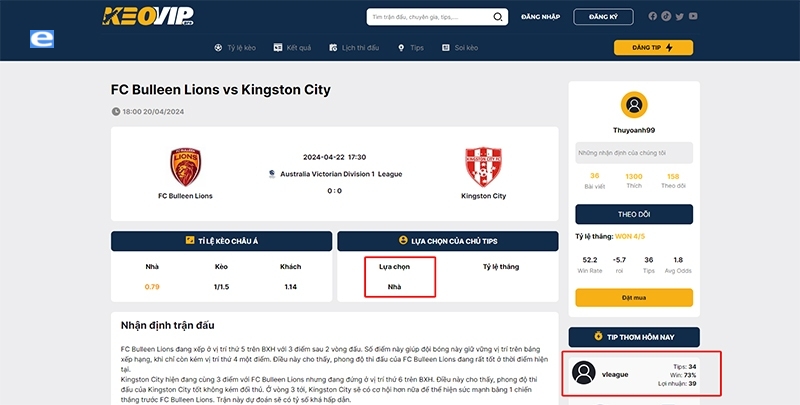This screenshot has height=405, width=800.
Task: Click Thuyoanh99 profile avatar
Action: (635, 106)
